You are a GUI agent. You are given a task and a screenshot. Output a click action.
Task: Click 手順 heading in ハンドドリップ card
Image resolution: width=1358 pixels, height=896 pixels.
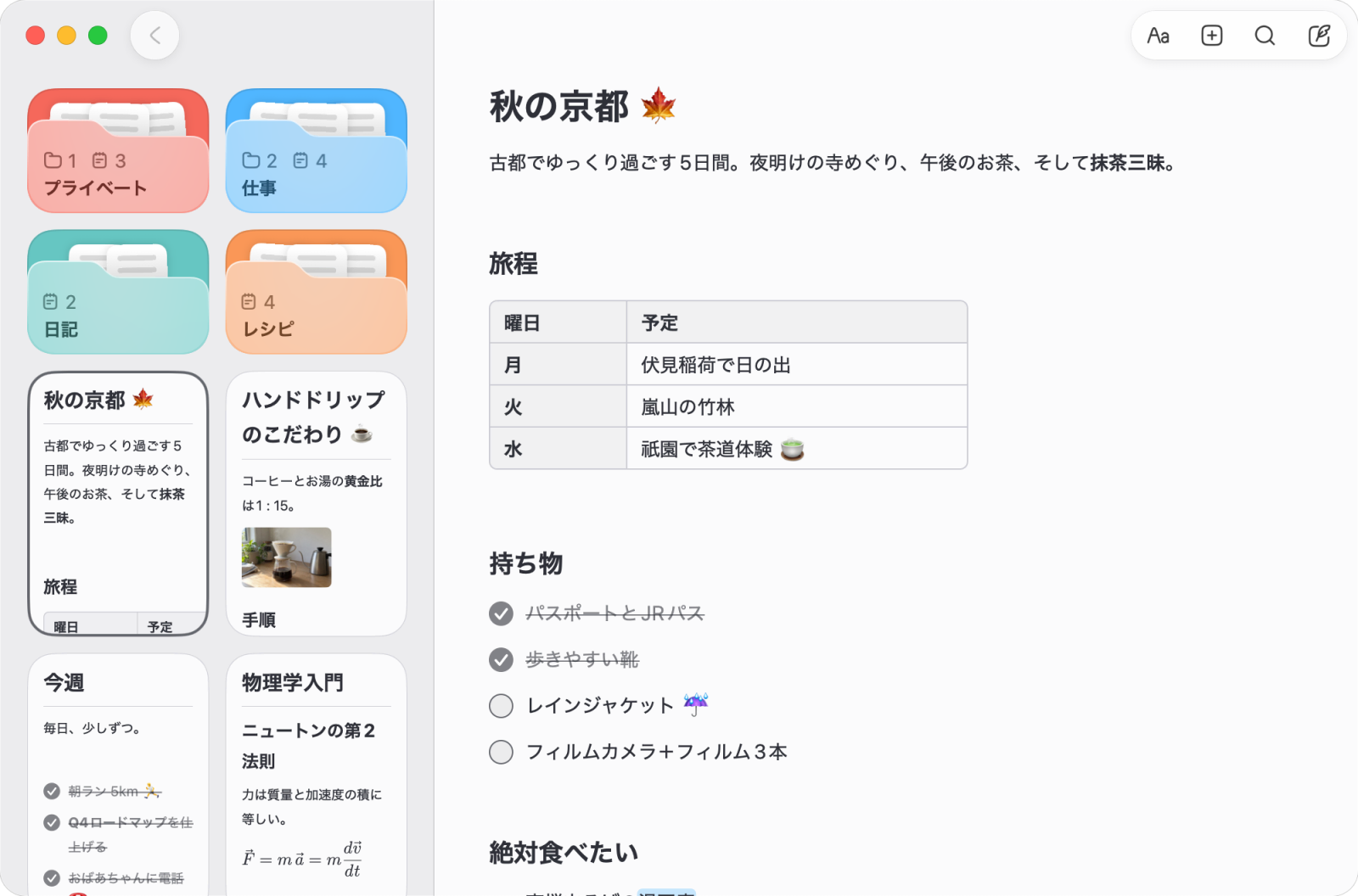(259, 620)
